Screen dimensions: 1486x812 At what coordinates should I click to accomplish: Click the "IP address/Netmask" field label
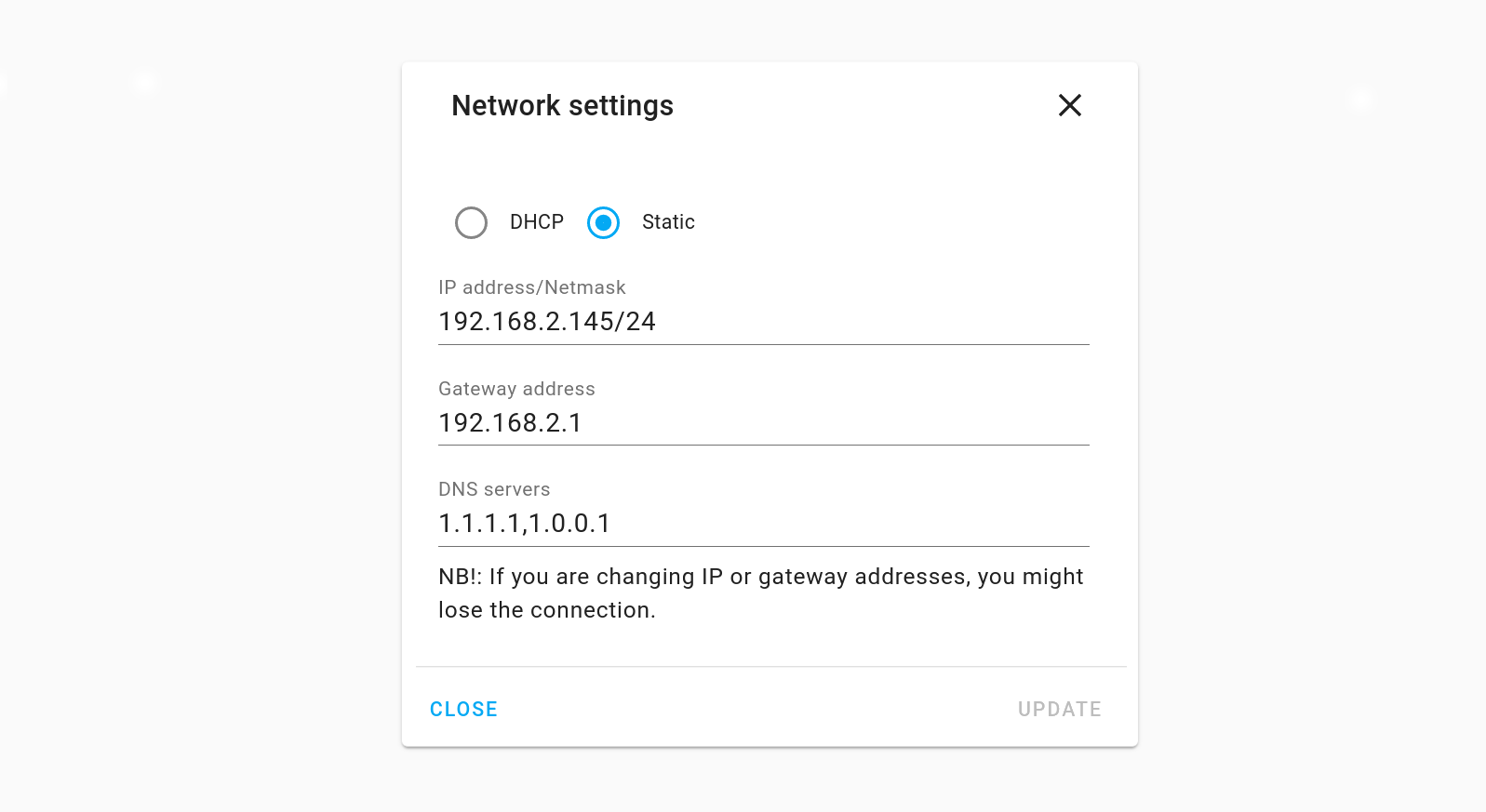pos(531,287)
